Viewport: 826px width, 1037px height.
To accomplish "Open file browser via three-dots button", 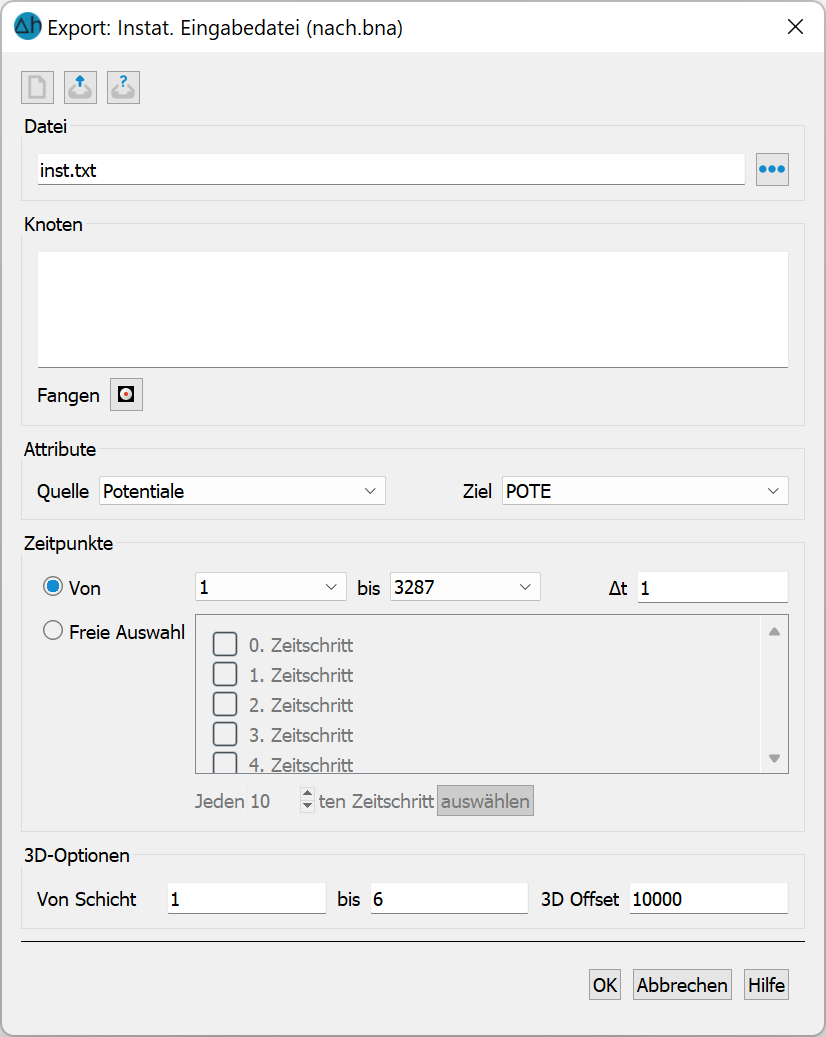I will click(772, 169).
